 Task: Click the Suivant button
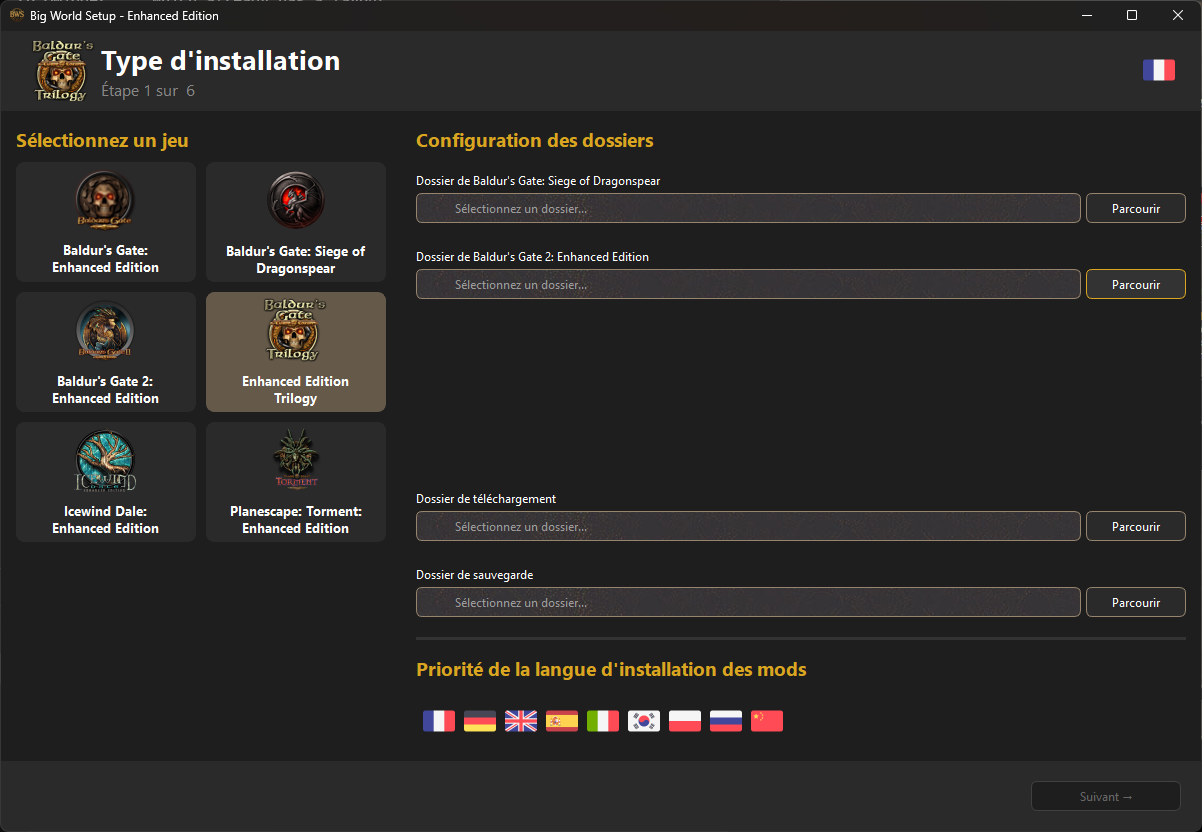point(1106,797)
